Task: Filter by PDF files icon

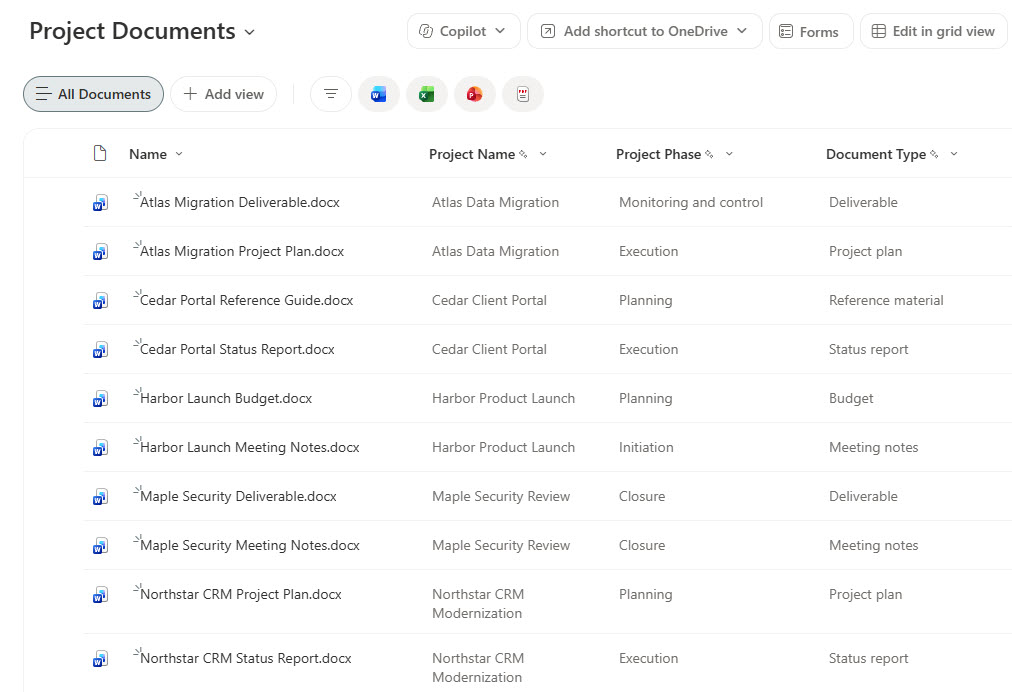Action: click(523, 94)
